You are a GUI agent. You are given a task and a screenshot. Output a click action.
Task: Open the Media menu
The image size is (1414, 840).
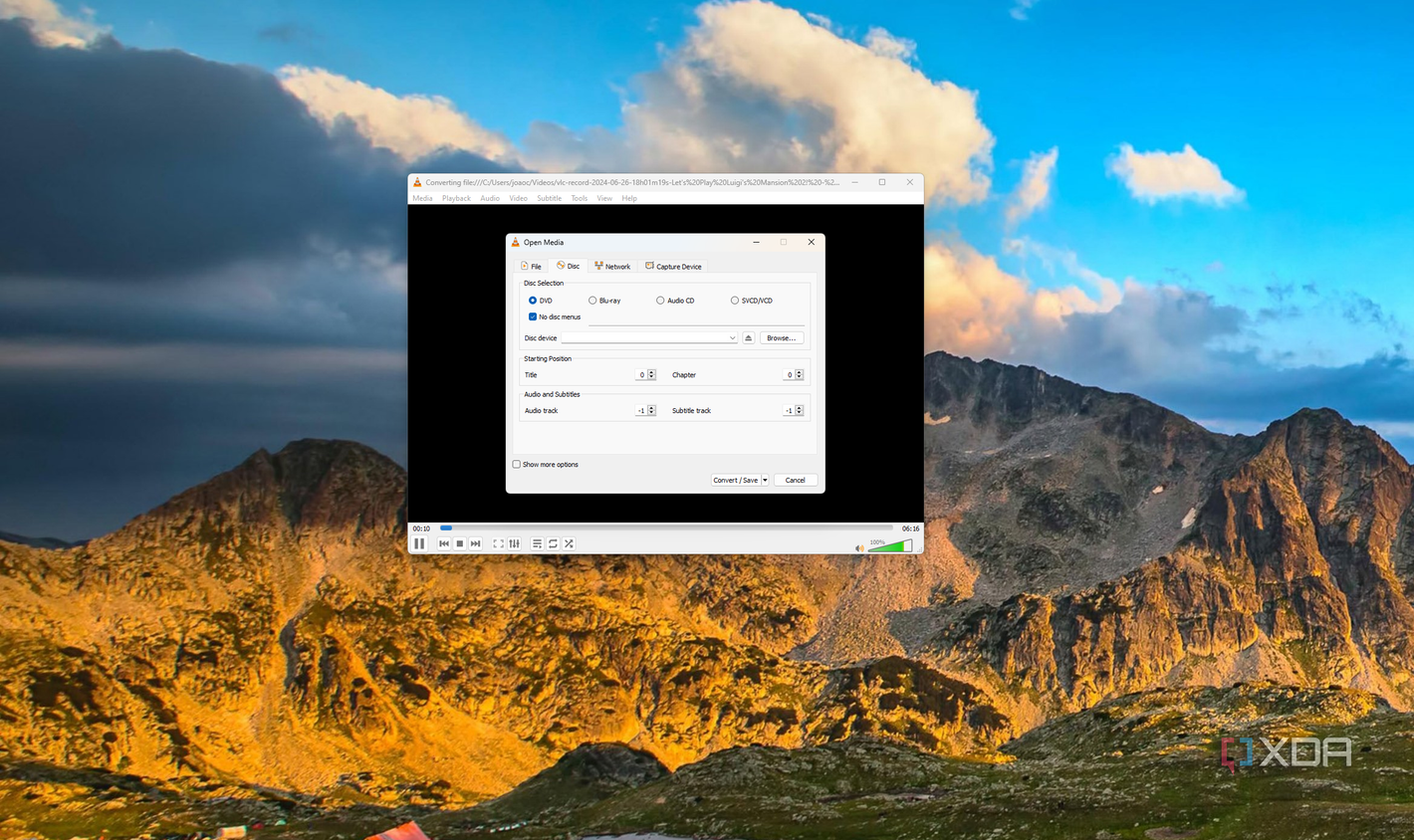[x=423, y=198]
